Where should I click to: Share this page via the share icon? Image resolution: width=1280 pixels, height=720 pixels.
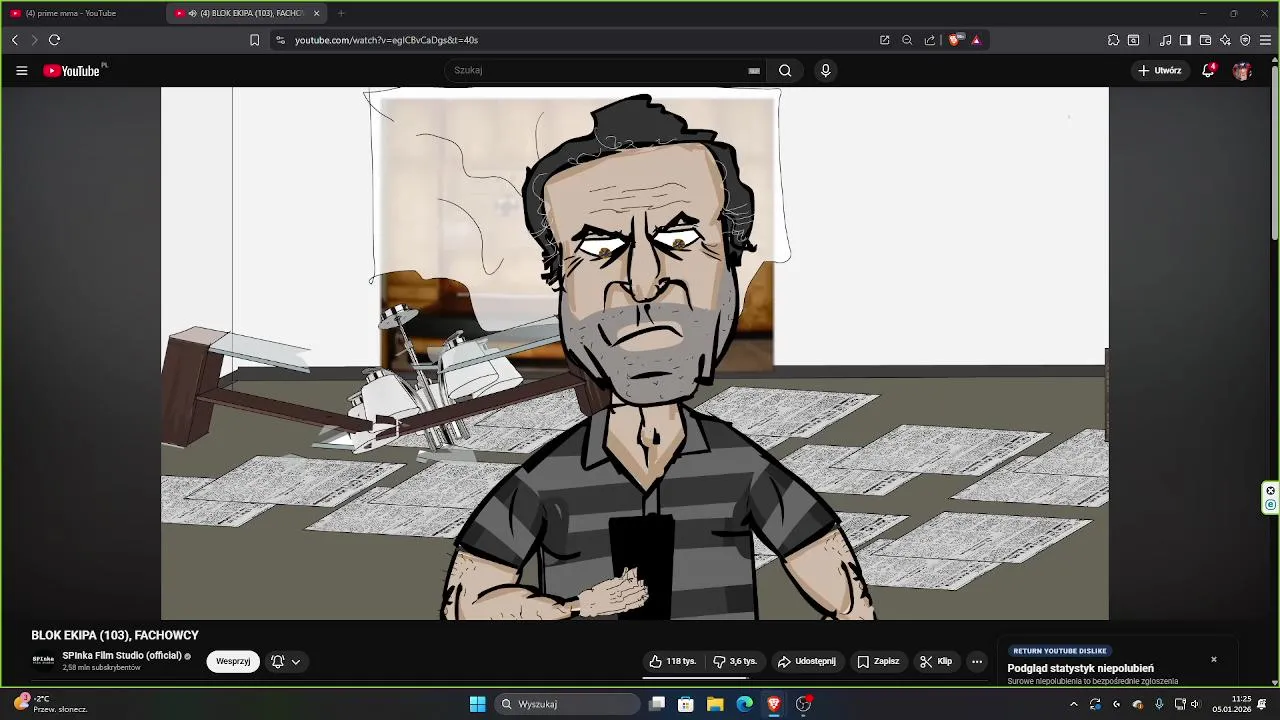(930, 40)
